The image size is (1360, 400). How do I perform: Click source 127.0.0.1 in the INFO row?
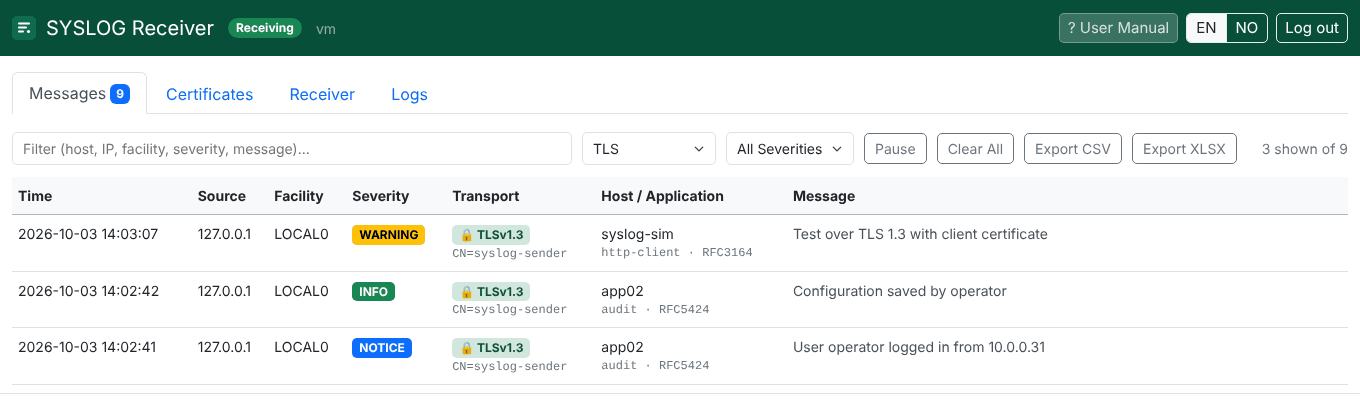click(224, 291)
